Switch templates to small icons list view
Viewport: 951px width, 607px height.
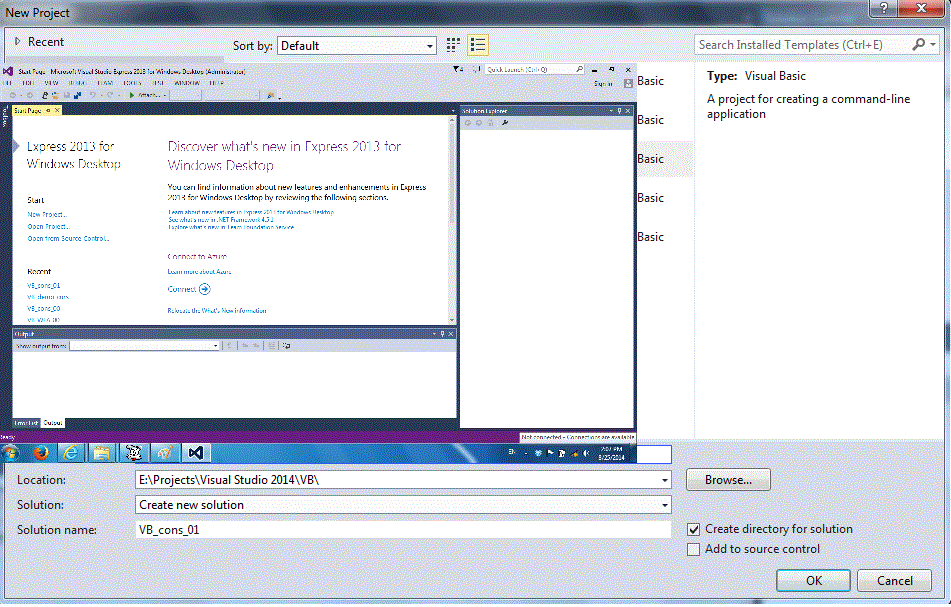coord(478,45)
